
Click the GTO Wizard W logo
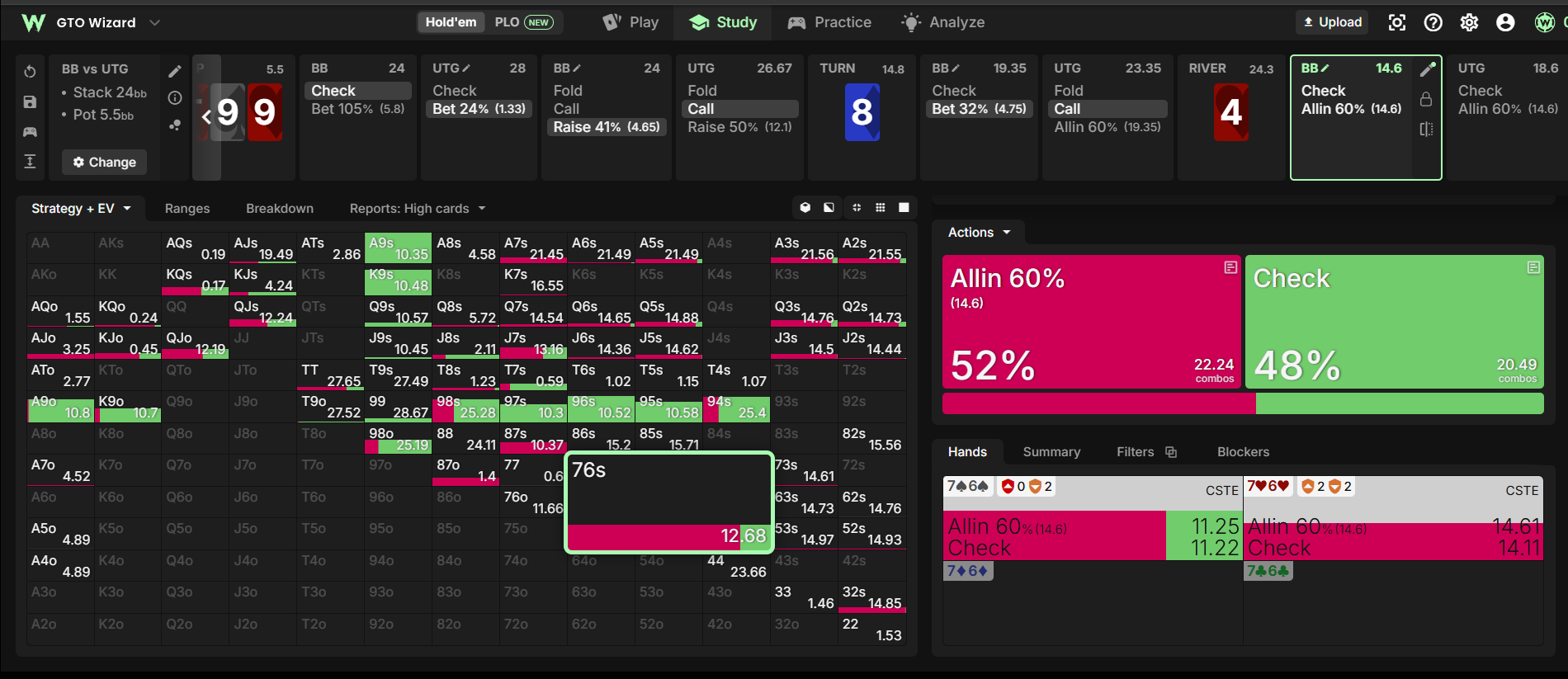click(34, 22)
